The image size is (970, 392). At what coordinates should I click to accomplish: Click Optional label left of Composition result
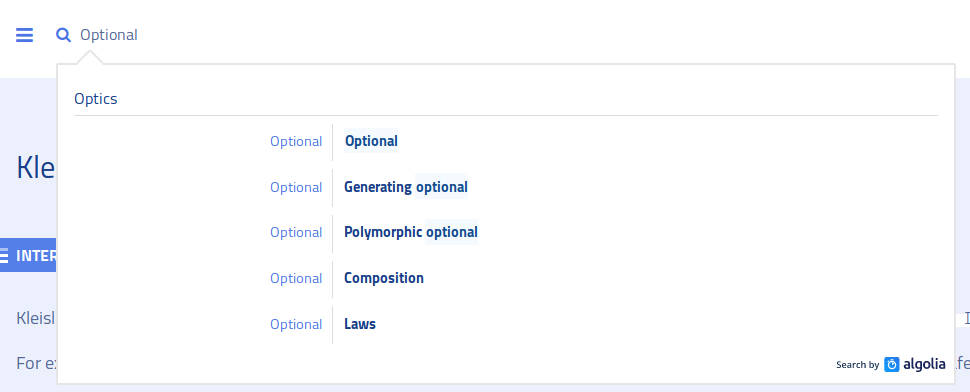(x=296, y=278)
